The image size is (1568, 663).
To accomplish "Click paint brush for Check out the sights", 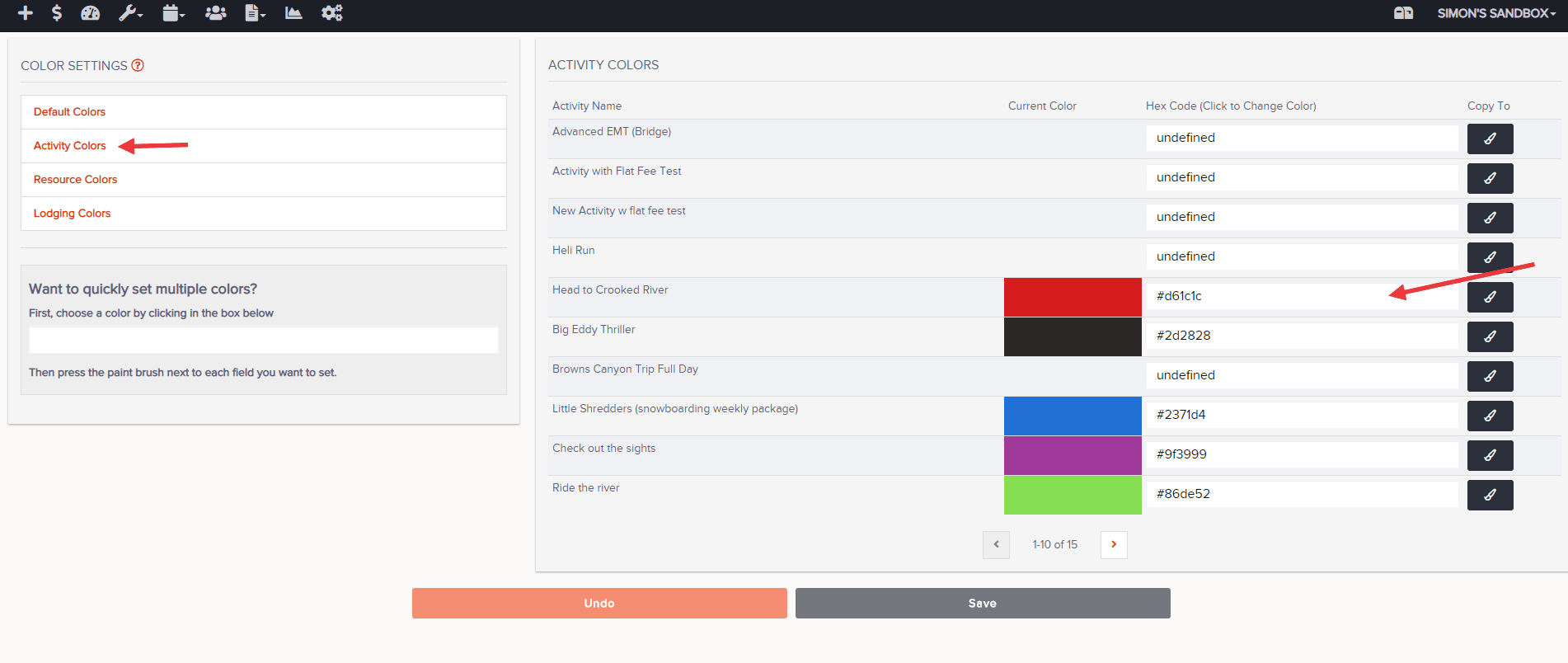I will [x=1490, y=455].
